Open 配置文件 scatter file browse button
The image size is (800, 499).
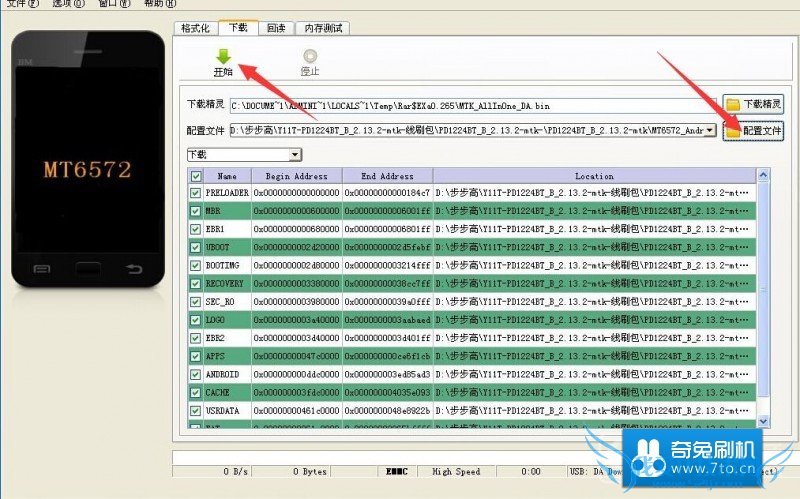753,131
